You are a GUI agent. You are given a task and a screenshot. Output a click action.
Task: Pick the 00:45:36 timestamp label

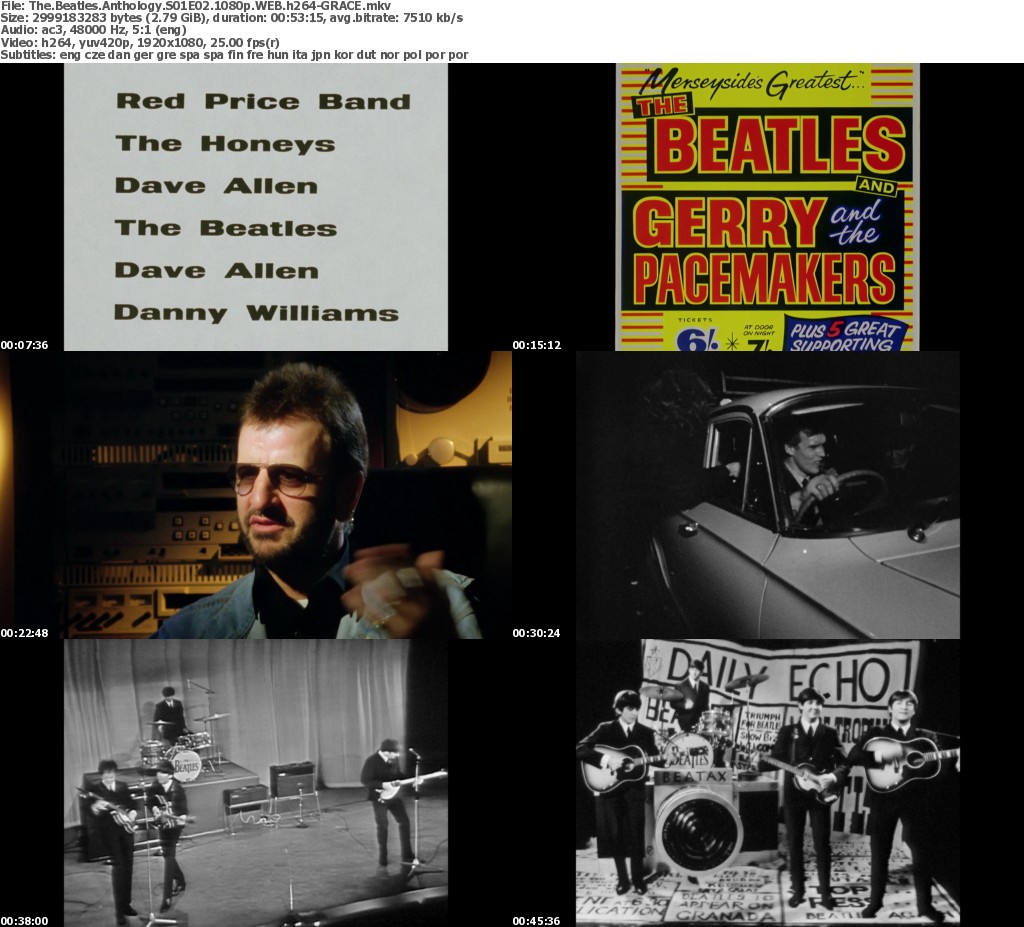(537, 921)
